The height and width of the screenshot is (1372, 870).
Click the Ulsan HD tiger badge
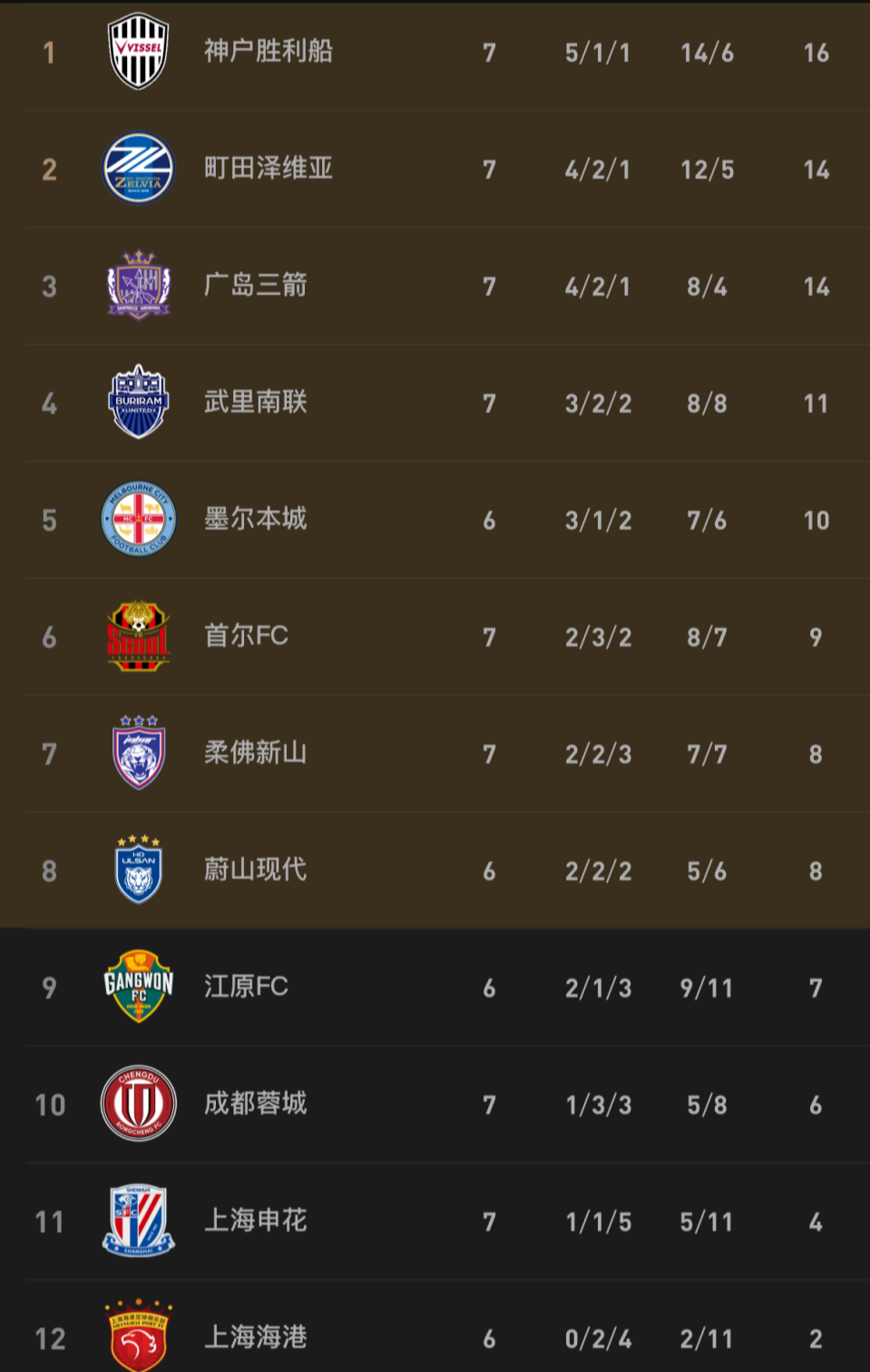(138, 870)
